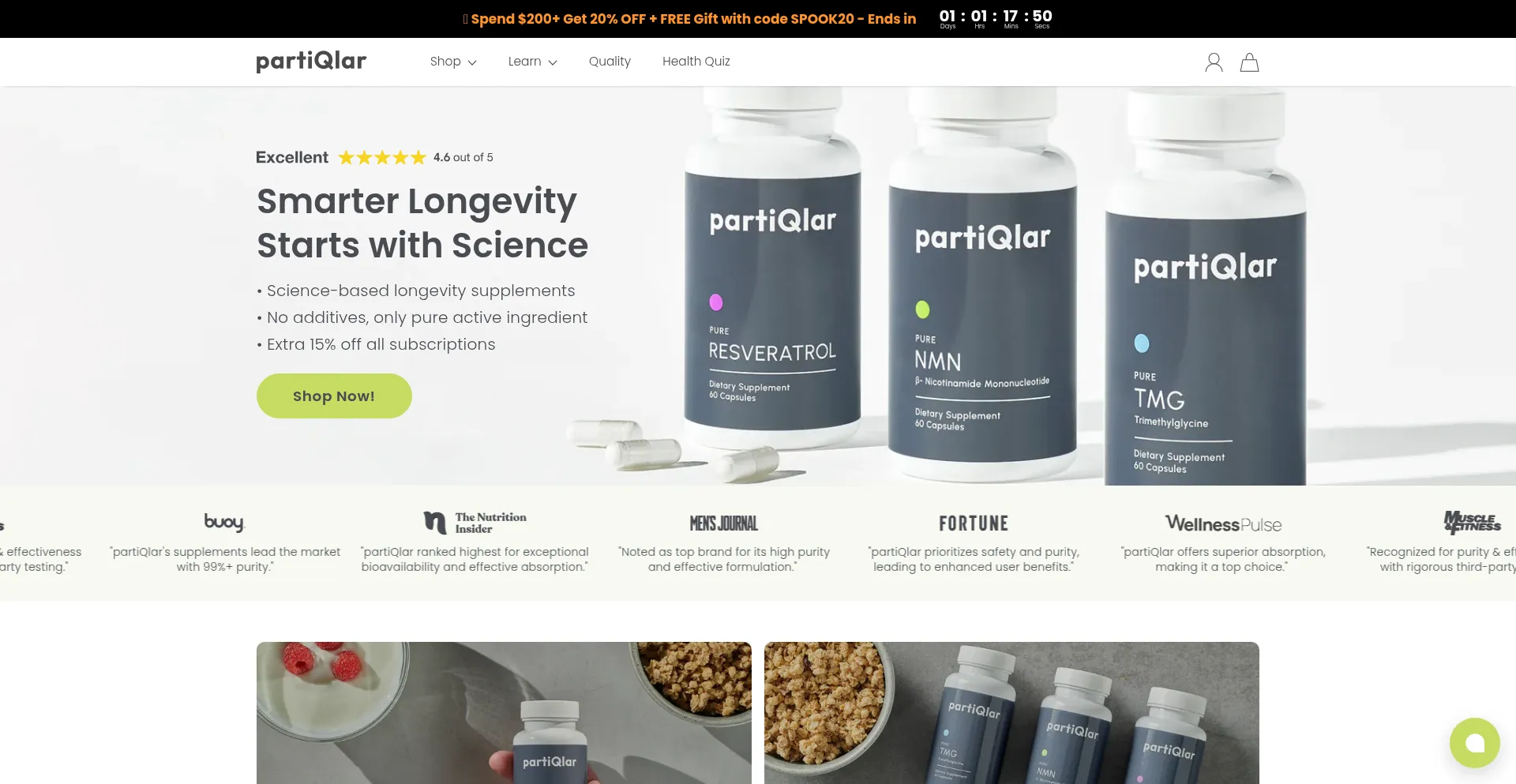Click the Muscle & Fitness logo
Screen dimensions: 1516x784
[1473, 522]
